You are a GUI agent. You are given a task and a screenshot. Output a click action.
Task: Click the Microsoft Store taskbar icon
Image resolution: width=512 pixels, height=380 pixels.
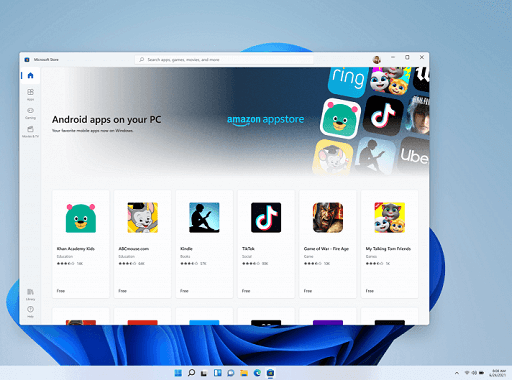tap(270, 373)
